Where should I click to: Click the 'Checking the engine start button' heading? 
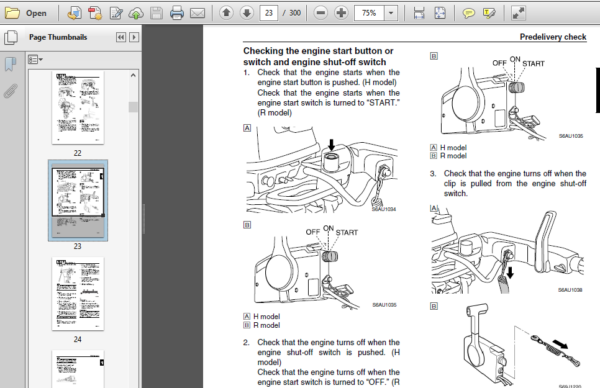pos(318,56)
